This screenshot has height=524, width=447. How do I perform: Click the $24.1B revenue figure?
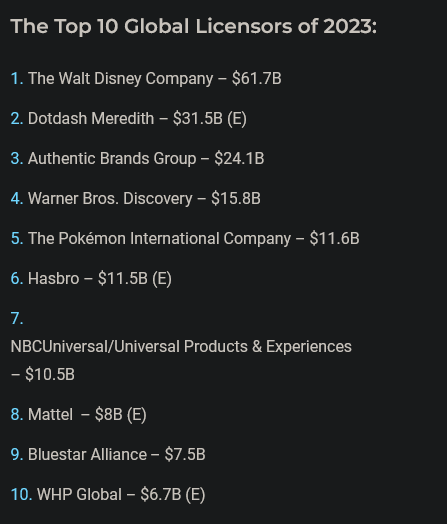pyautogui.click(x=239, y=158)
